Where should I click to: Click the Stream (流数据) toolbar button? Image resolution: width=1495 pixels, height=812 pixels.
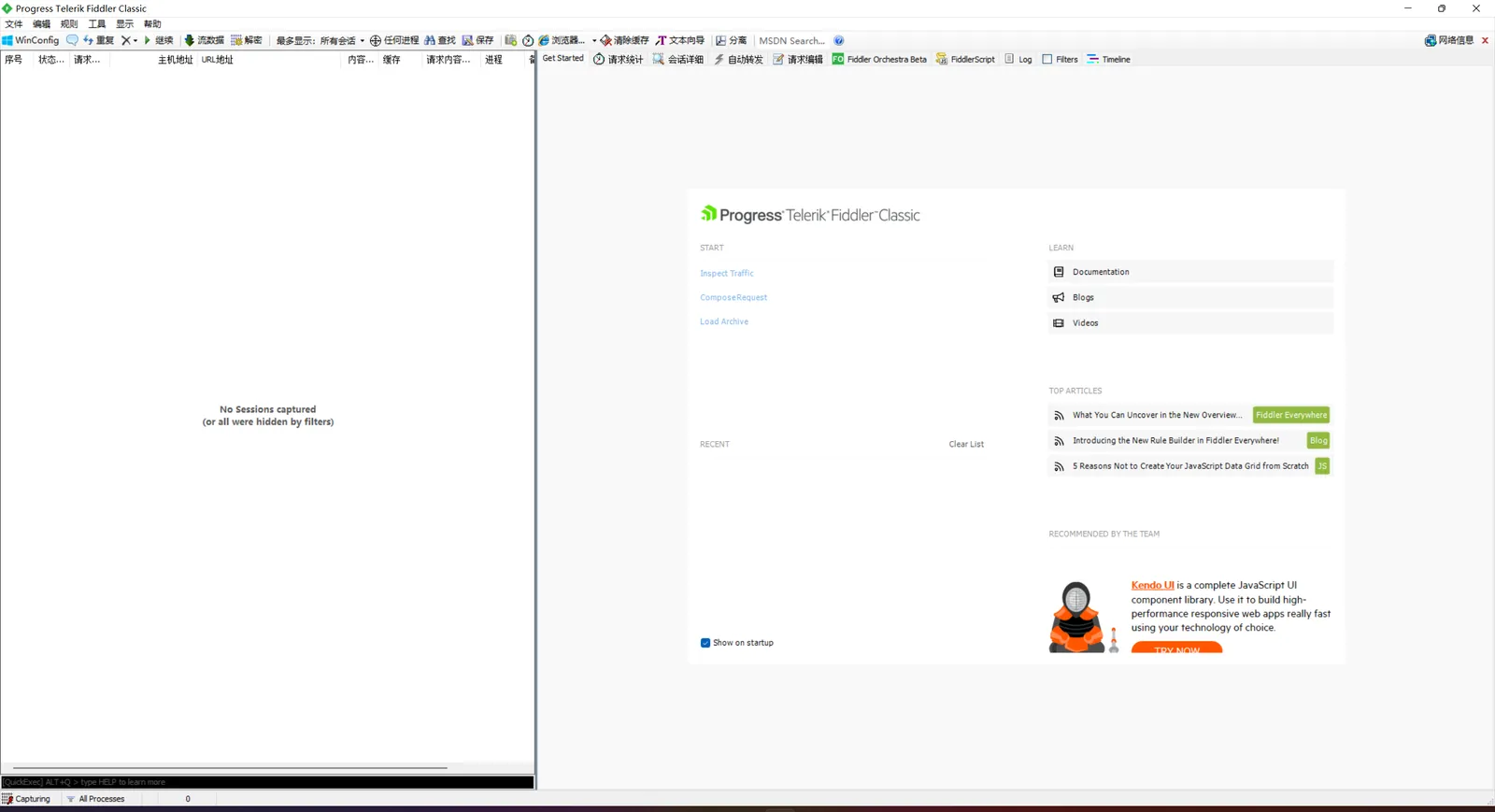204,40
